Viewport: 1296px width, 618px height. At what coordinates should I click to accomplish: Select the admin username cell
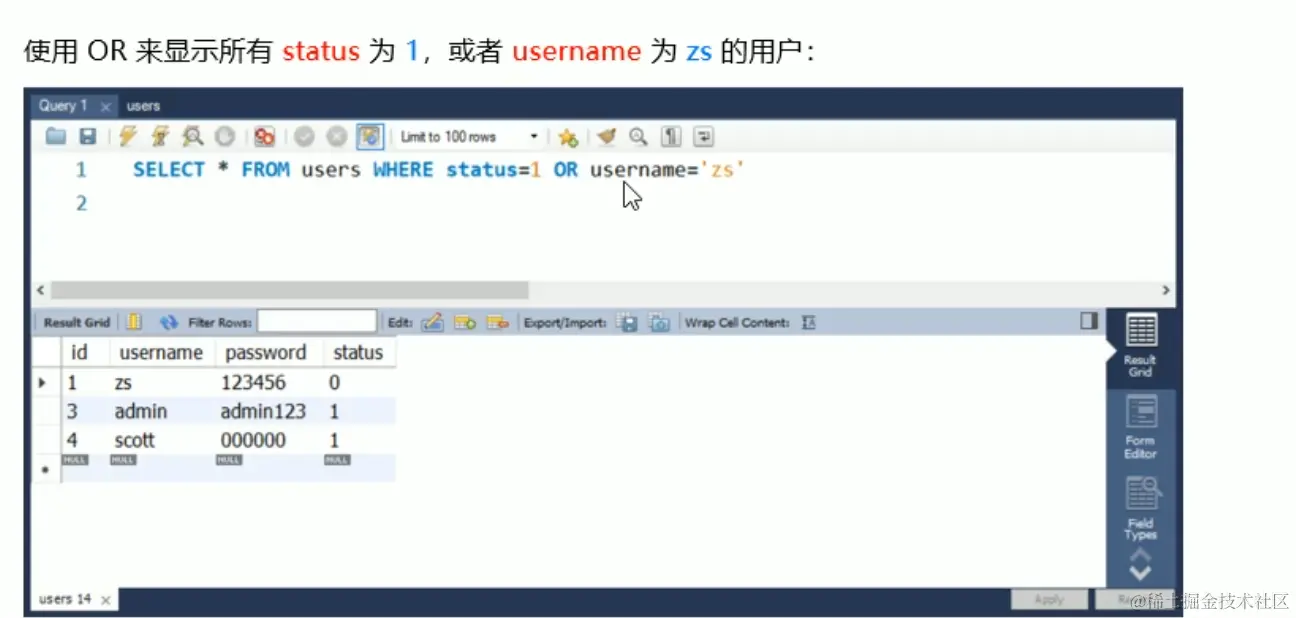click(x=162, y=411)
